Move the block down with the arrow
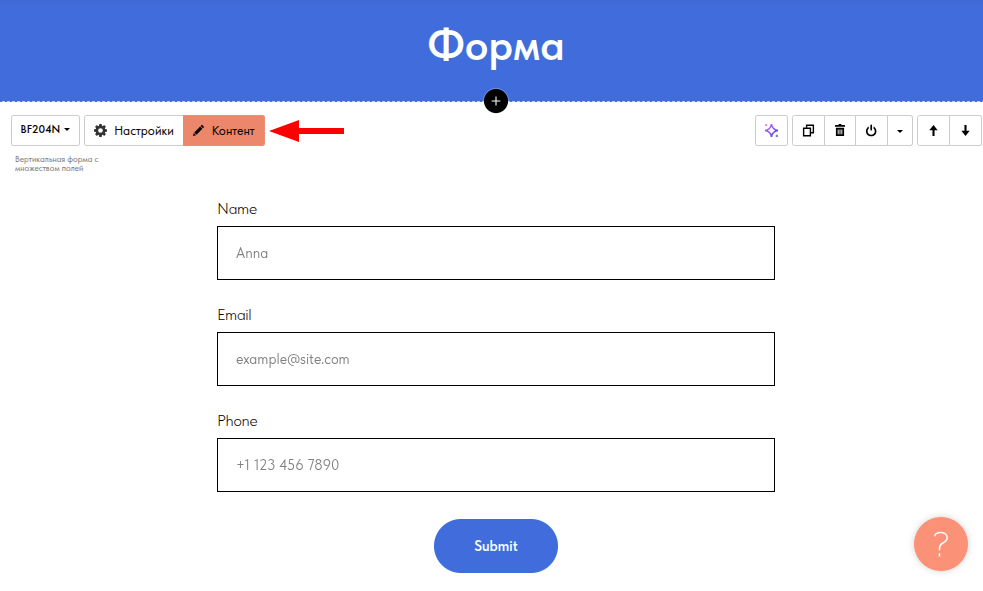This screenshot has height=591, width=983. click(965, 131)
